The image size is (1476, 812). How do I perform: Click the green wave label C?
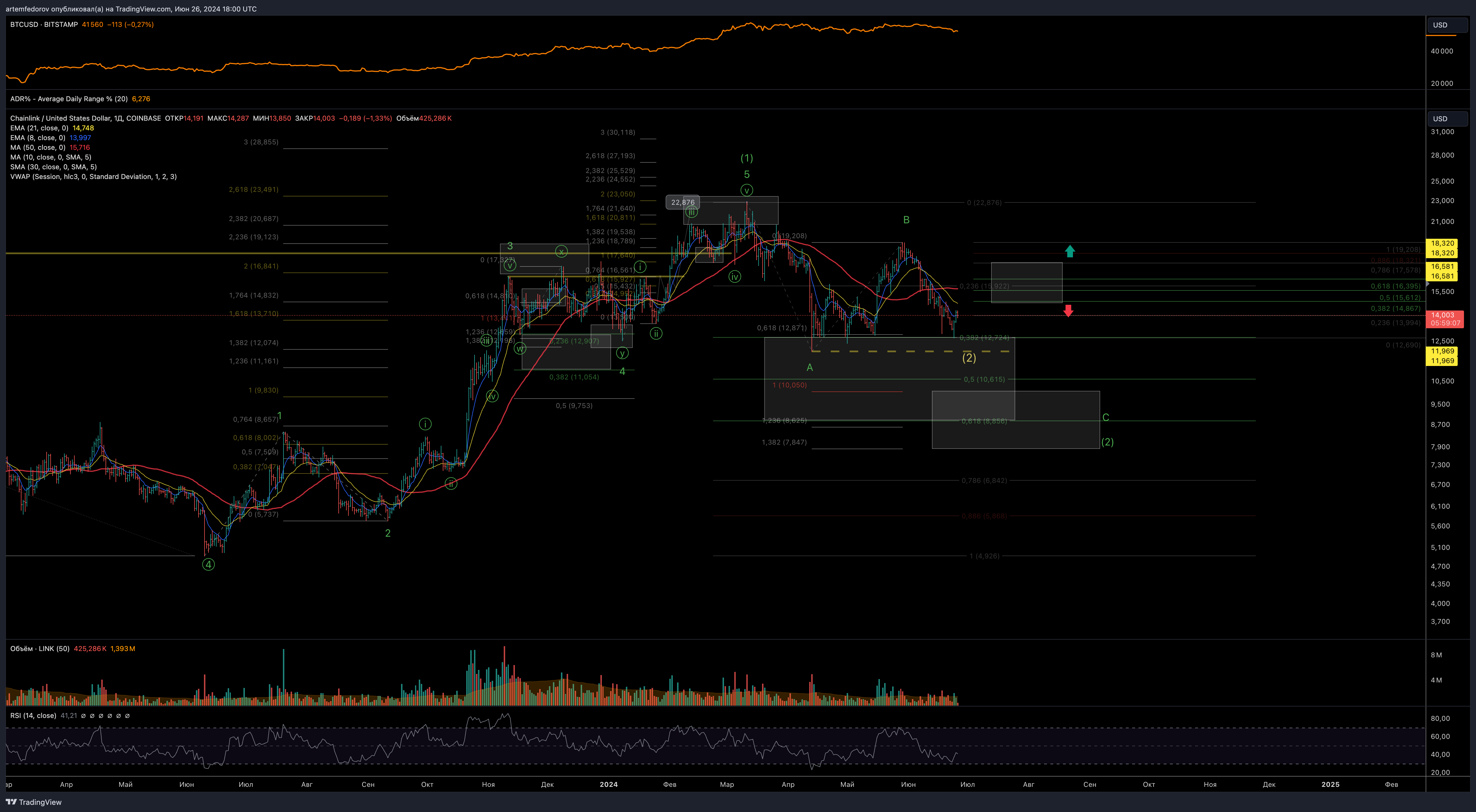click(x=1106, y=417)
